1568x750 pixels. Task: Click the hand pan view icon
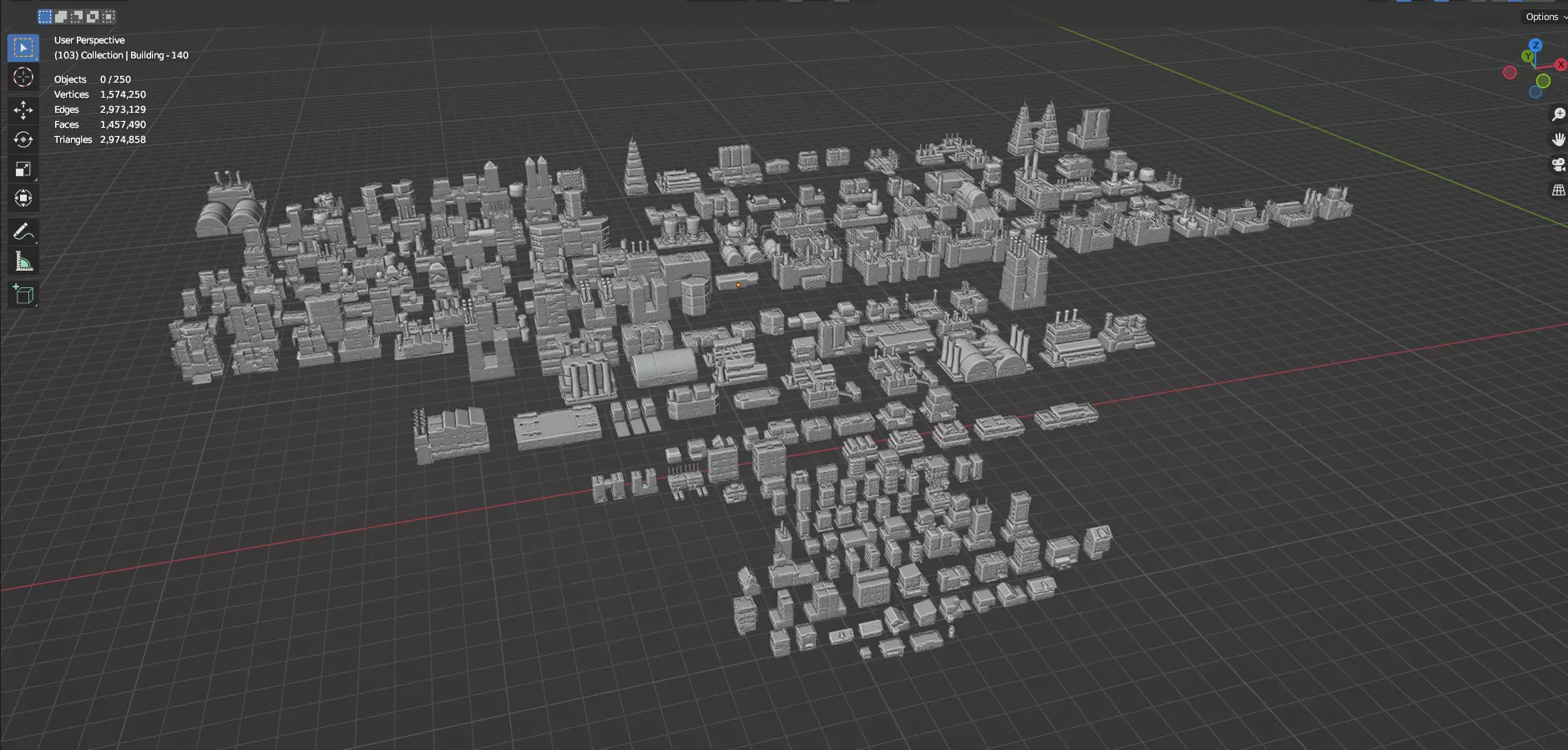[x=1558, y=139]
